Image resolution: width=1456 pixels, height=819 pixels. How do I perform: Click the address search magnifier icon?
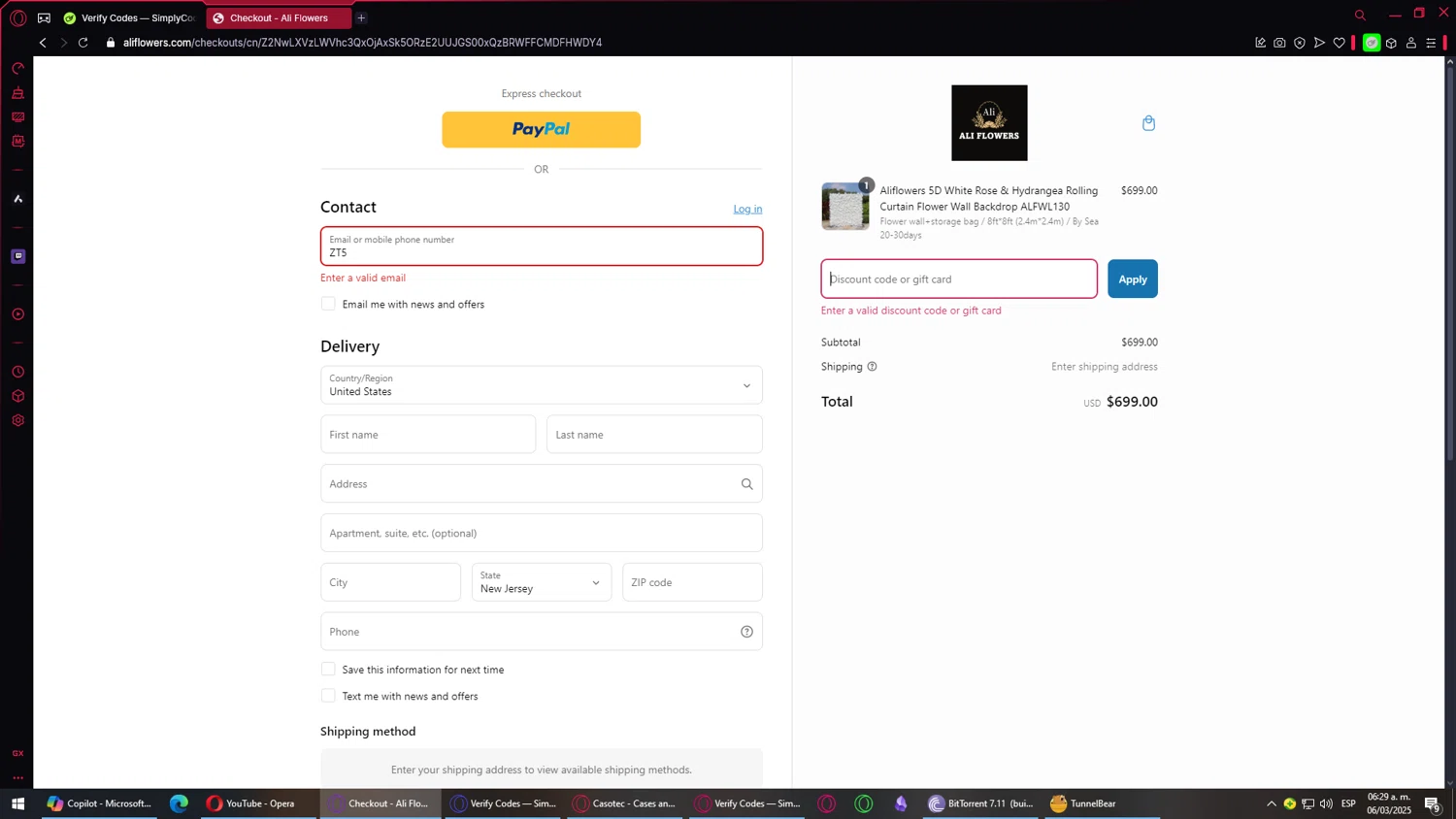click(x=746, y=484)
